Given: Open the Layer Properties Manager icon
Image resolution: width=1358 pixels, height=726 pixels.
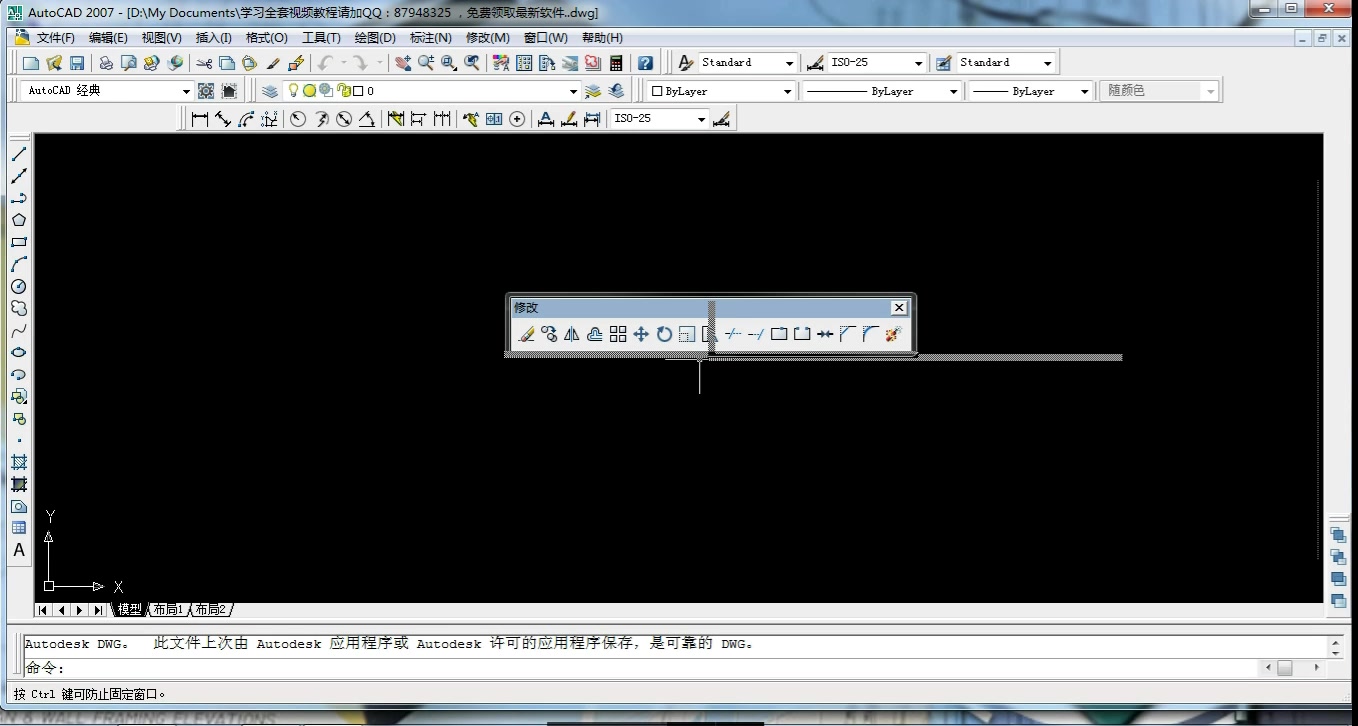Looking at the screenshot, I should (x=270, y=91).
